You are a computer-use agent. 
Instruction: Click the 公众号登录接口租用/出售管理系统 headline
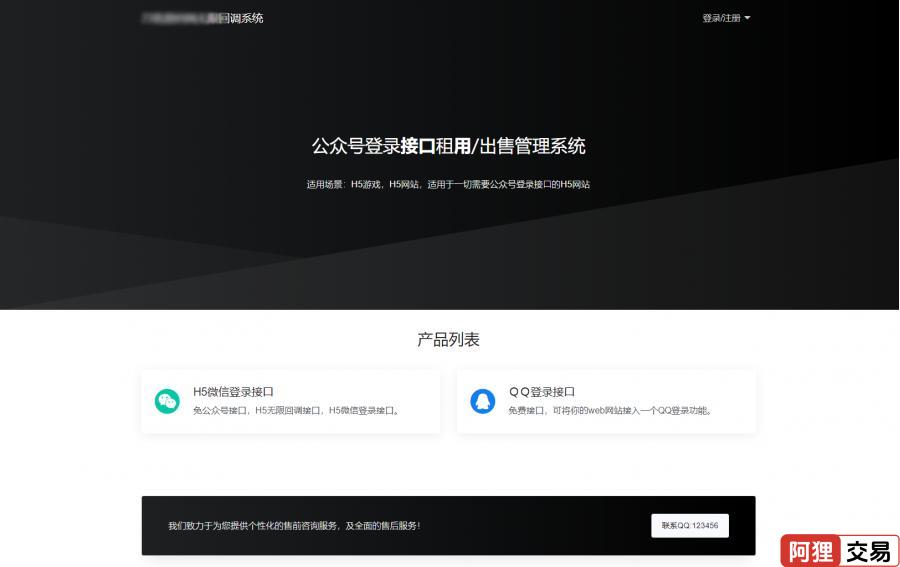pyautogui.click(x=448, y=146)
